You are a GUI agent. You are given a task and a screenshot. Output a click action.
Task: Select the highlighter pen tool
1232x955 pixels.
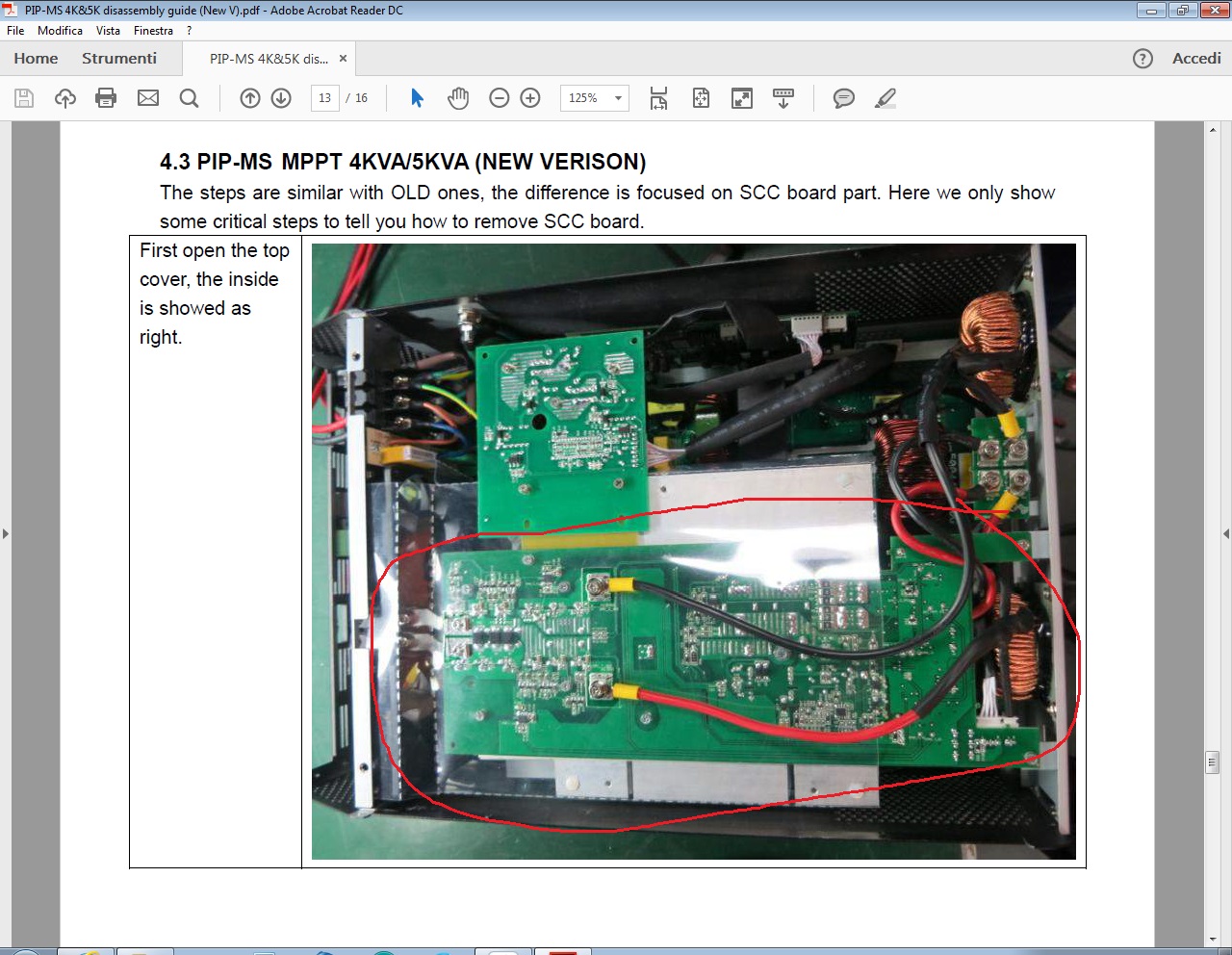click(x=885, y=98)
